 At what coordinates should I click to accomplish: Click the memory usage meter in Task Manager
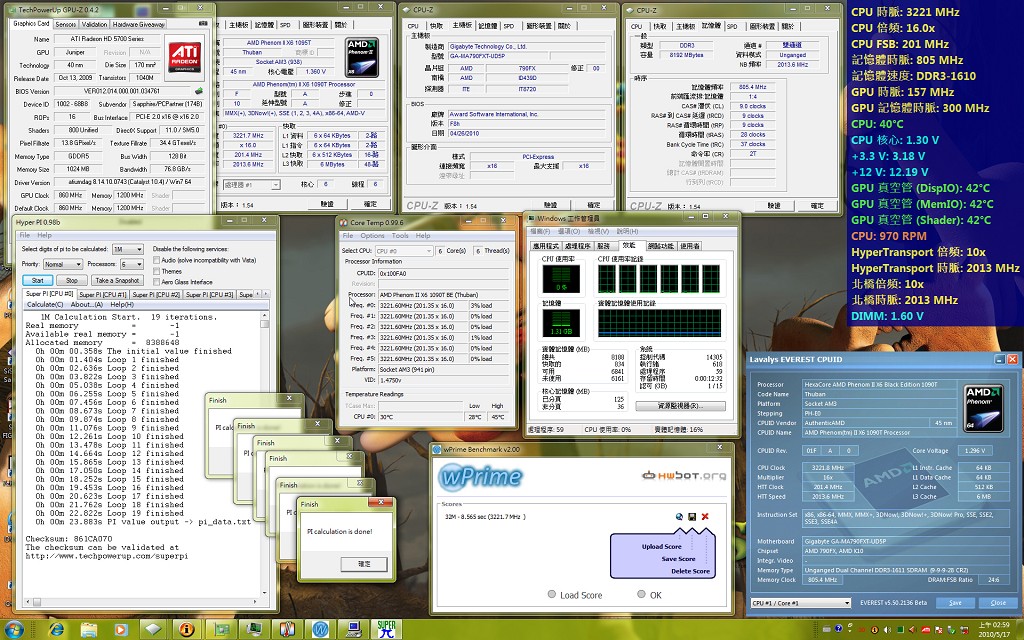[561, 323]
